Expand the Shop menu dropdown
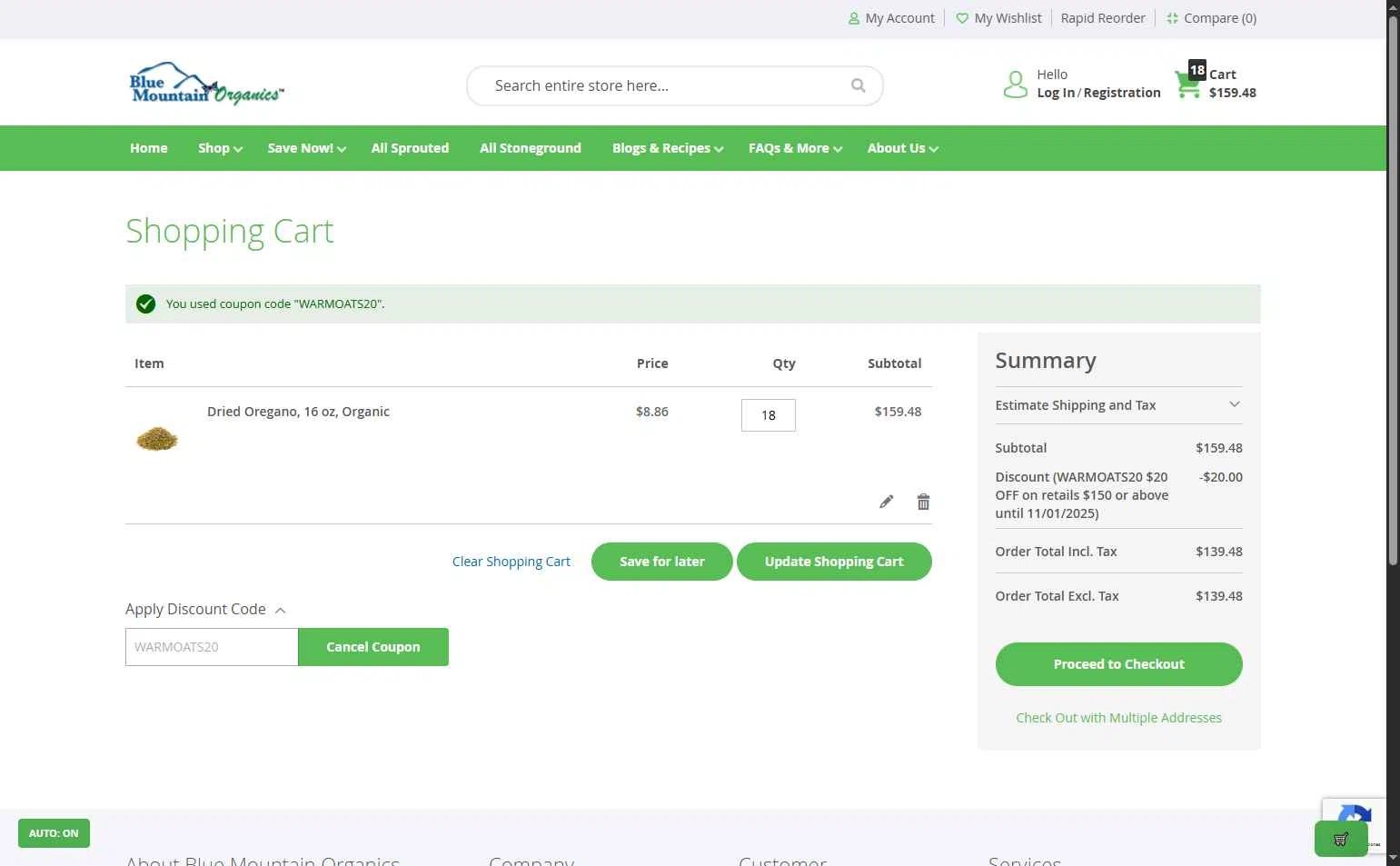Viewport: 1400px width, 866px height. pyautogui.click(x=220, y=148)
